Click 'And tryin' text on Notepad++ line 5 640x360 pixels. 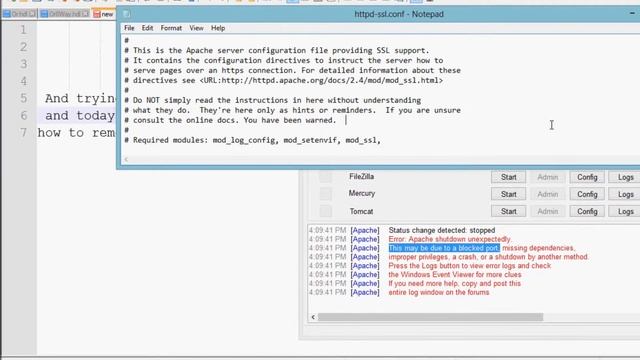[80, 98]
